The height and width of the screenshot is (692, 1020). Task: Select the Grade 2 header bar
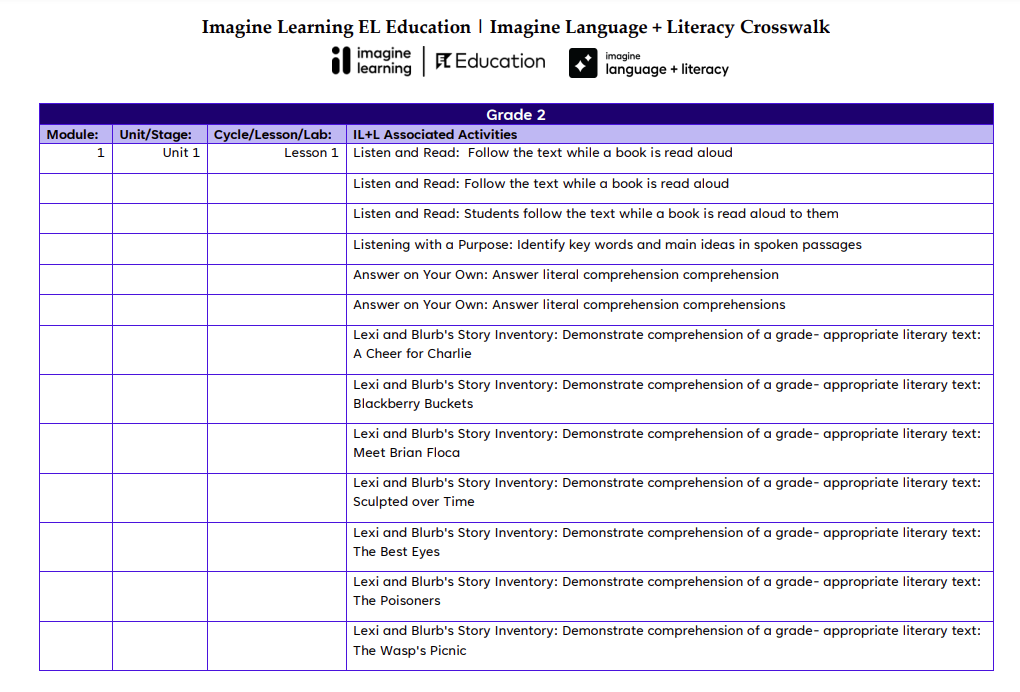[x=515, y=115]
